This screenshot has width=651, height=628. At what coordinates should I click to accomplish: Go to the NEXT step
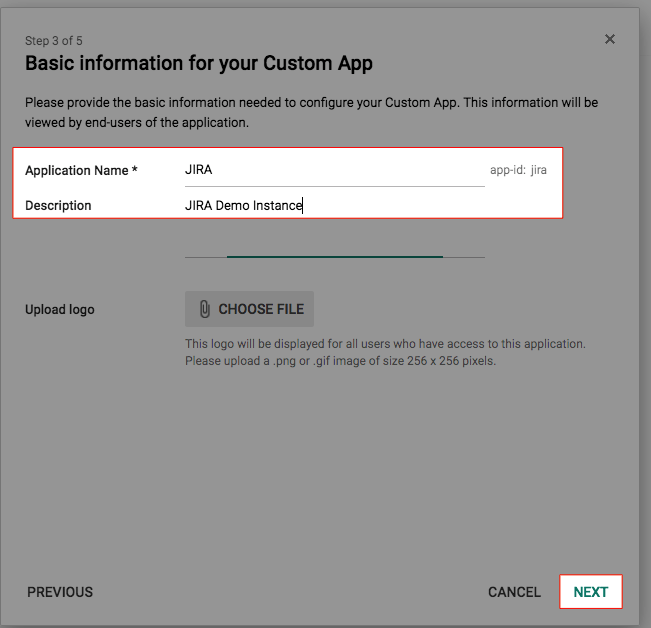click(590, 592)
